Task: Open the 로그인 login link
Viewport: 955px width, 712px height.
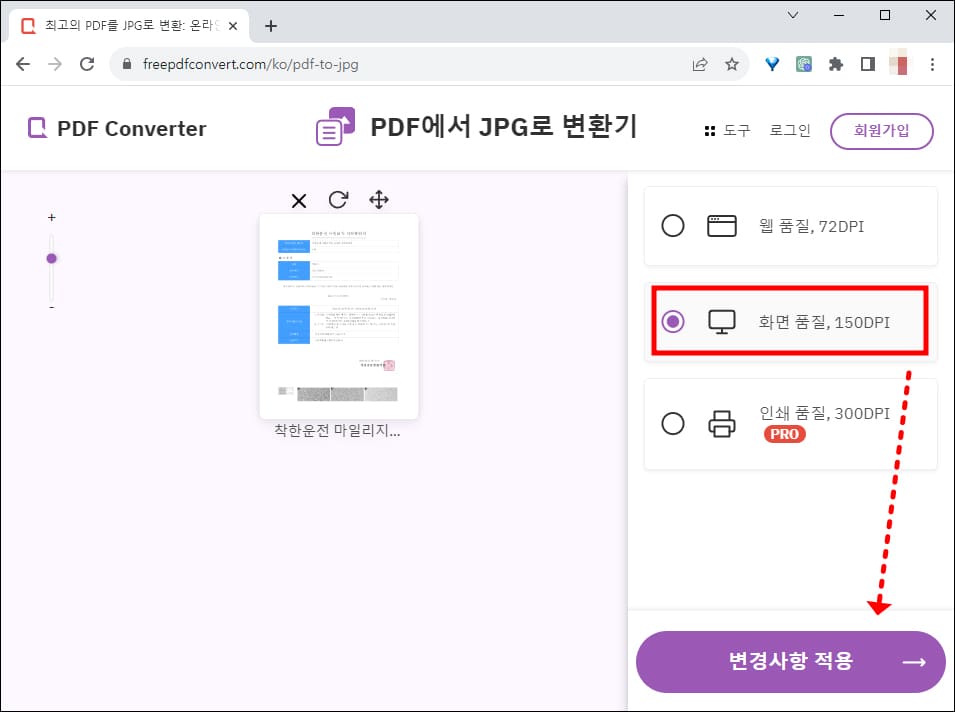Action: tap(789, 130)
